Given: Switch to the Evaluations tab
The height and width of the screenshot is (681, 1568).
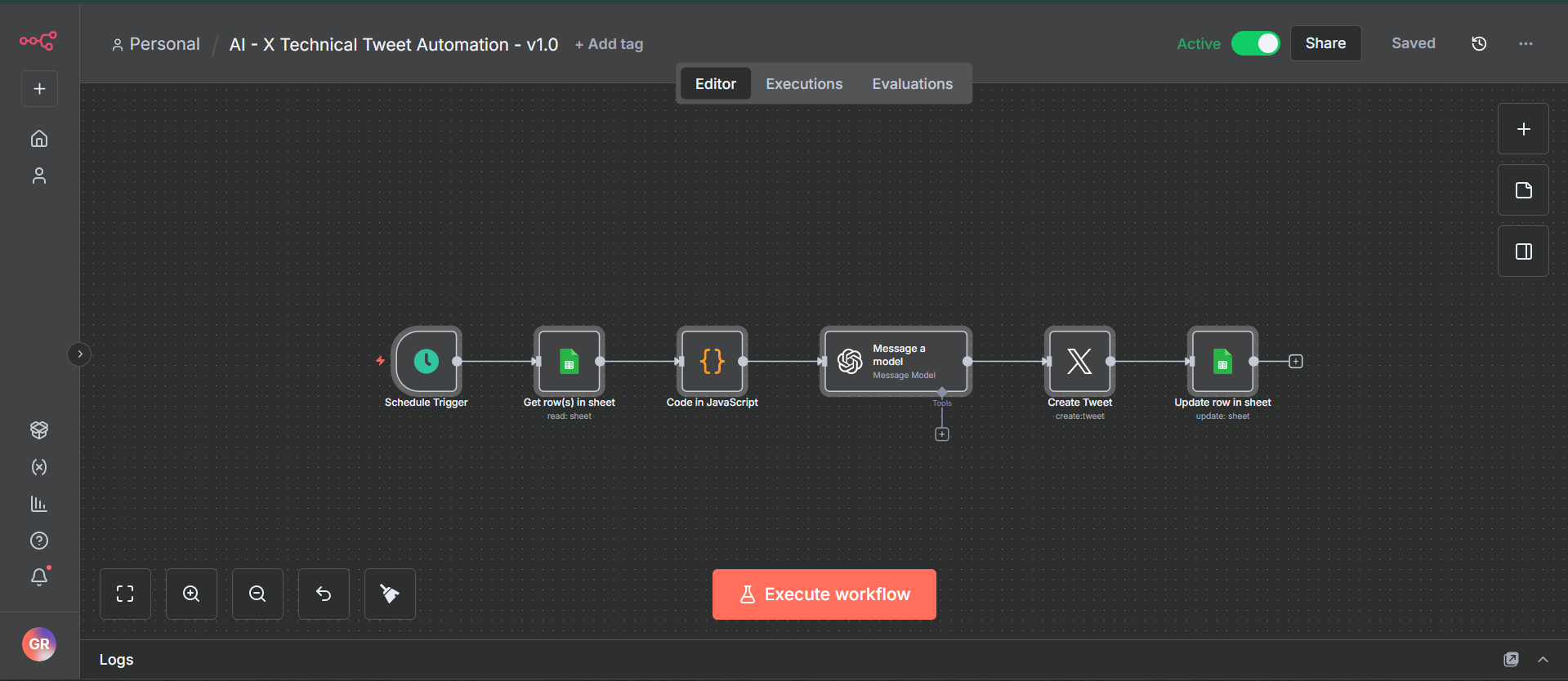Looking at the screenshot, I should click(912, 84).
